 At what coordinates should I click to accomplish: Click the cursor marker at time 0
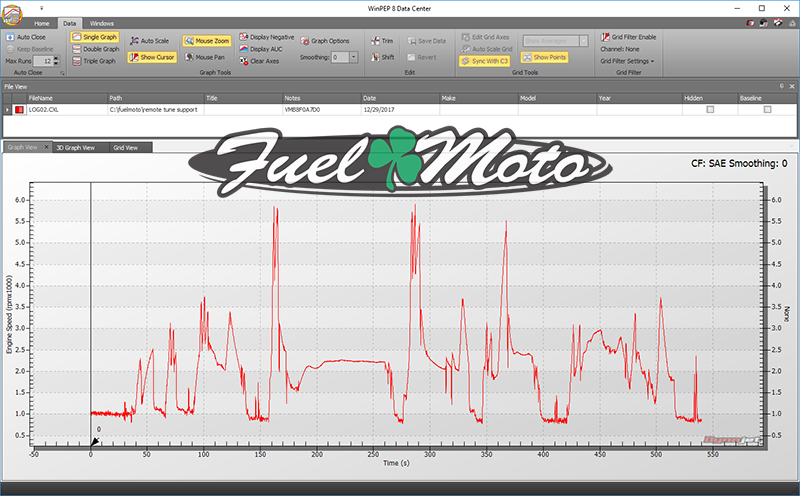click(95, 441)
